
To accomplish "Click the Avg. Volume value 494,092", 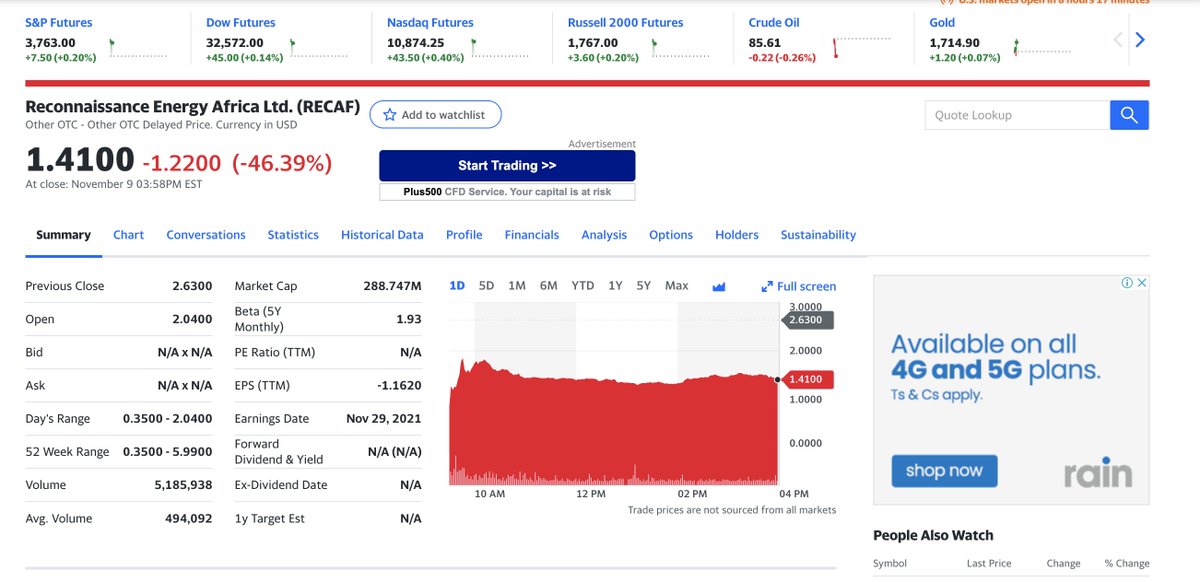I will coord(188,519).
